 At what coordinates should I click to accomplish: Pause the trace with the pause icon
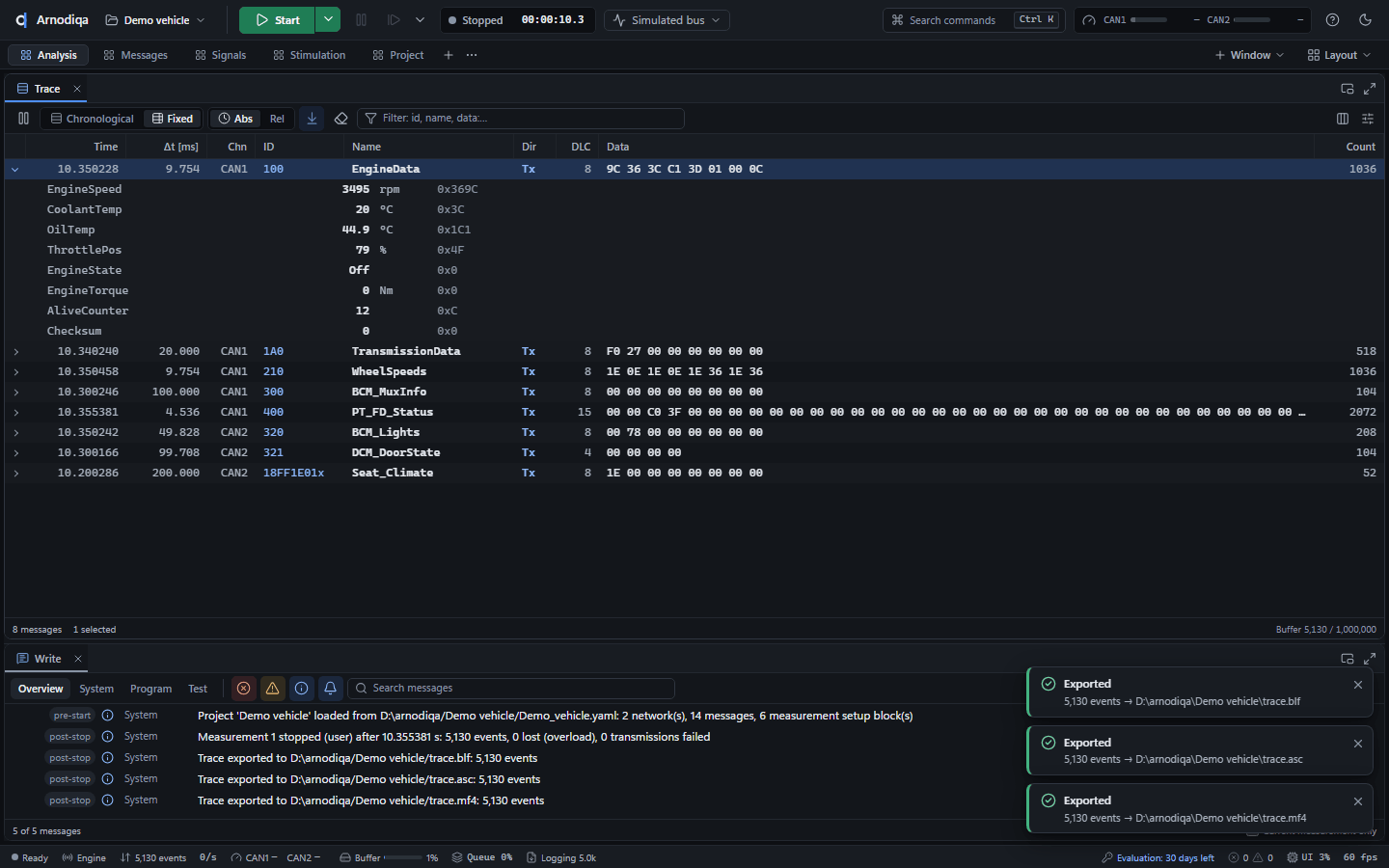click(23, 119)
